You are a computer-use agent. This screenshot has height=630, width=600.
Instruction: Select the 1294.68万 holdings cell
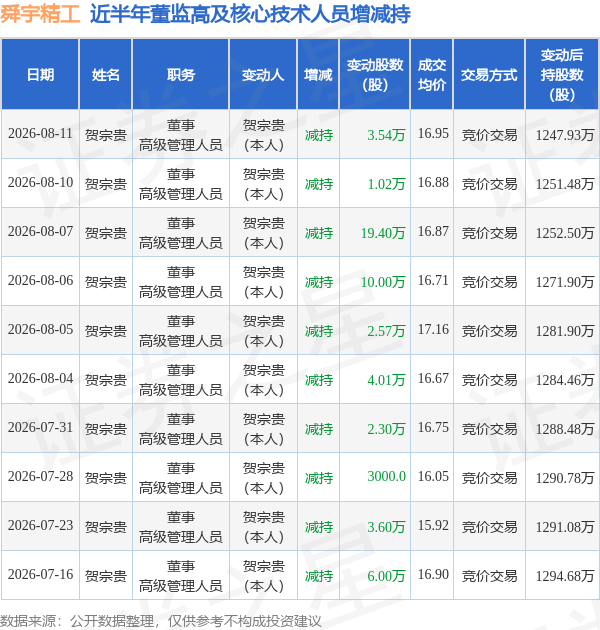pos(565,576)
